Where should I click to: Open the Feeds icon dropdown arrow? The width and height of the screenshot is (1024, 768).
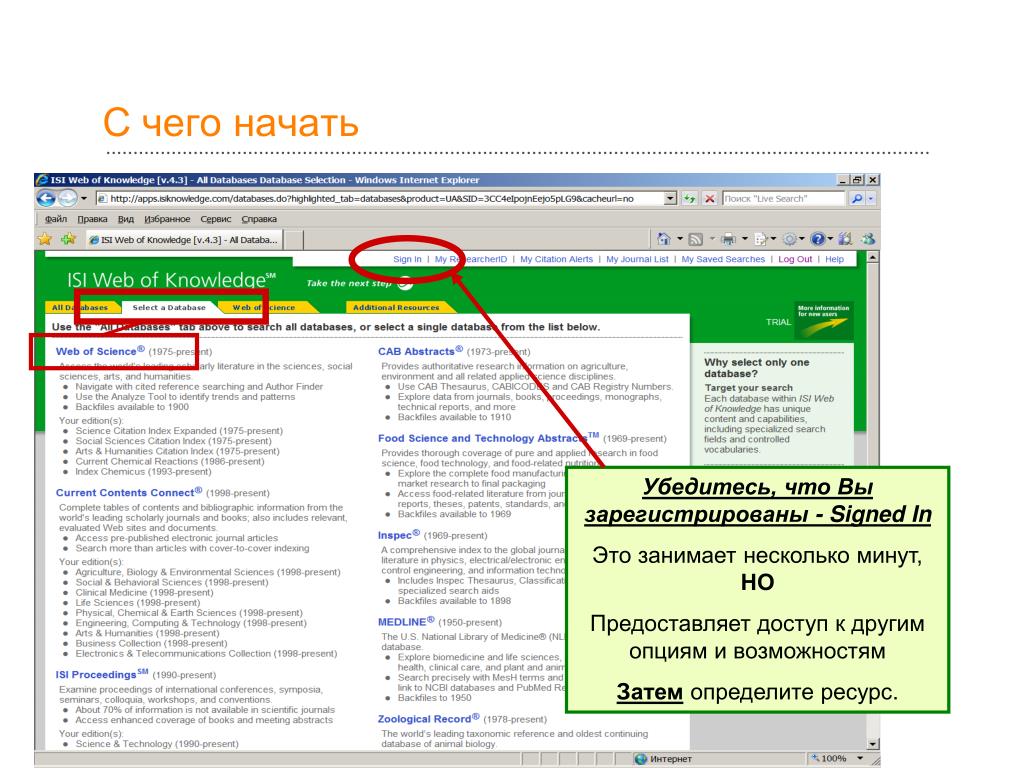(x=712, y=239)
